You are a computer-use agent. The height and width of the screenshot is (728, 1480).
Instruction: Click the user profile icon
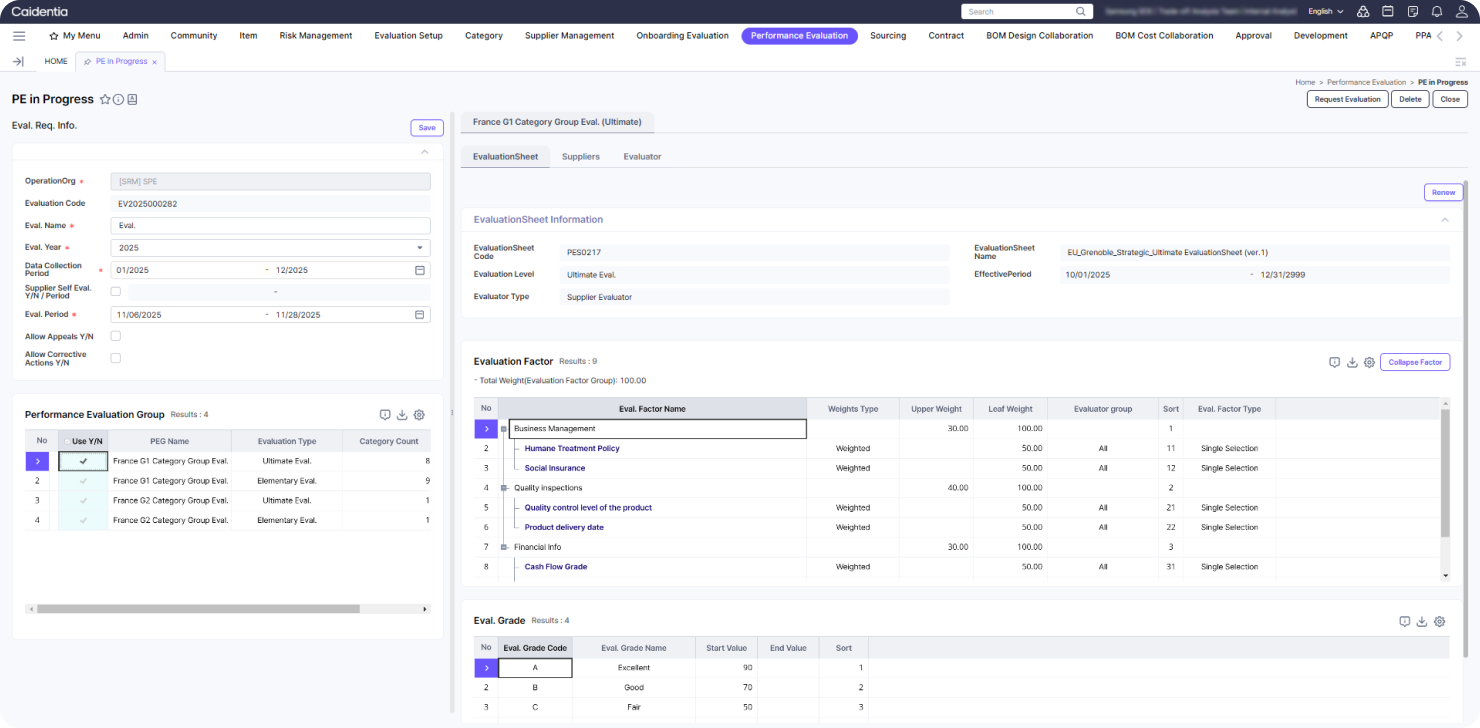pyautogui.click(x=1461, y=12)
